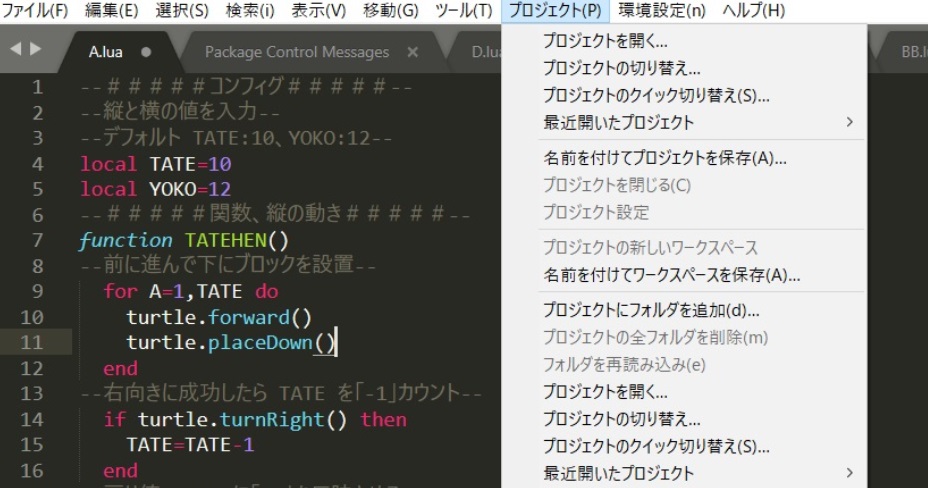Click the 'TATE=TATE-1' statement
928x488 pixels.
pyautogui.click(x=190, y=445)
